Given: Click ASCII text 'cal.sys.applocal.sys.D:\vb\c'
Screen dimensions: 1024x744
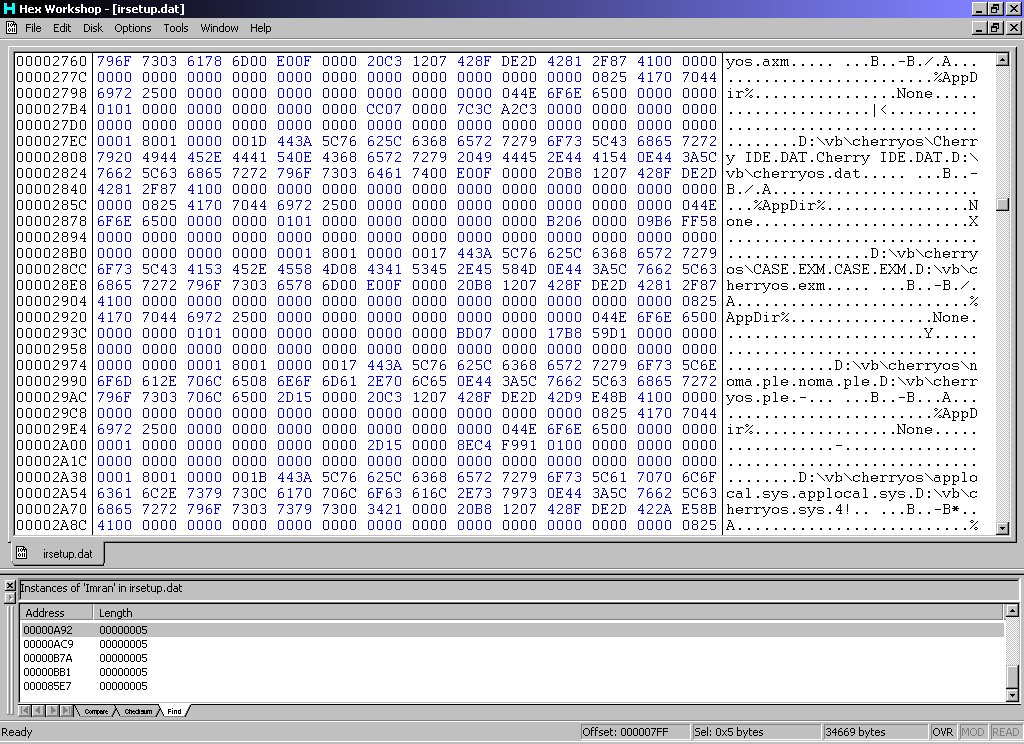Looking at the screenshot, I should coord(852,494).
